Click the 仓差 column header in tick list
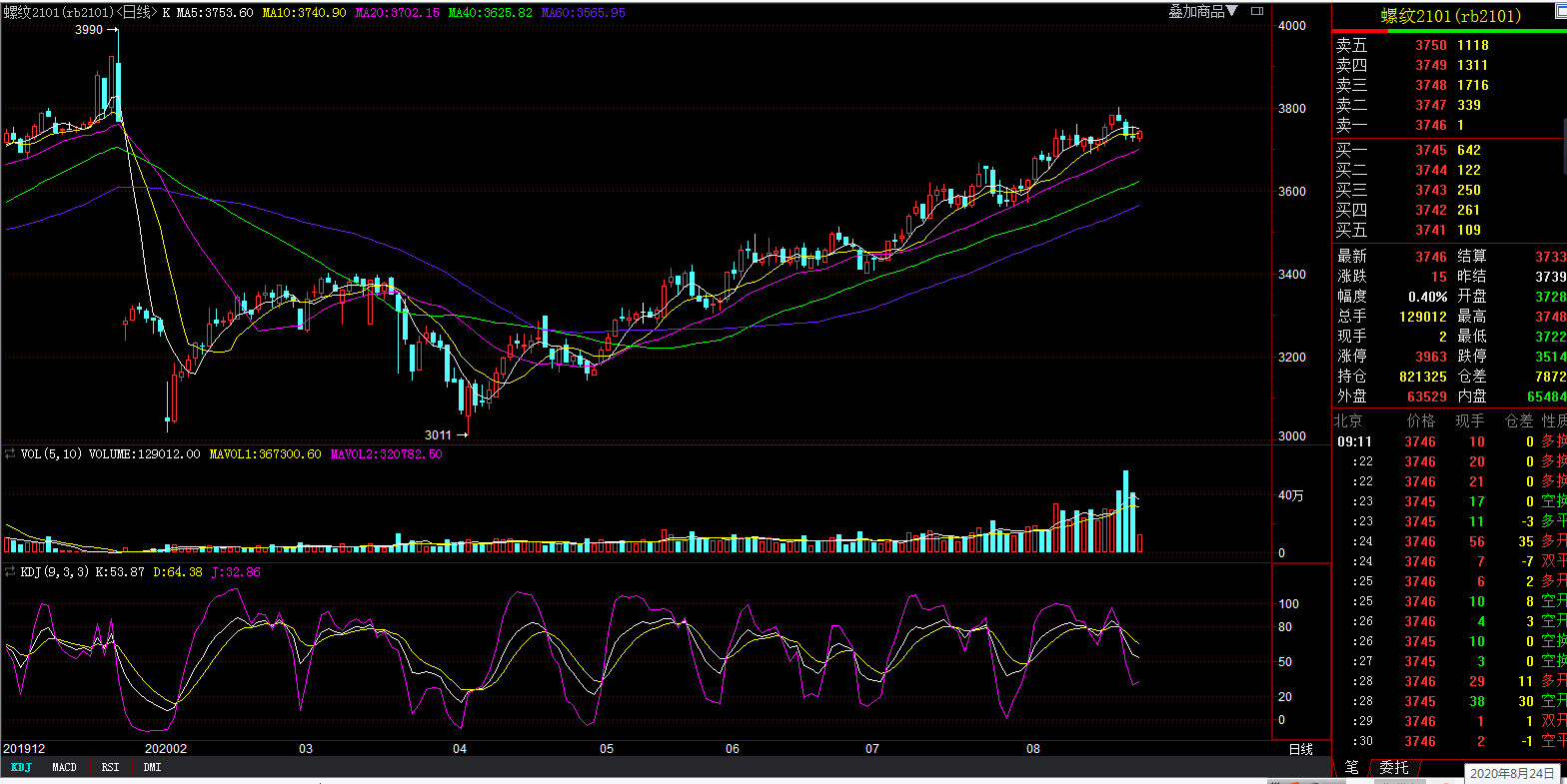 click(1518, 421)
